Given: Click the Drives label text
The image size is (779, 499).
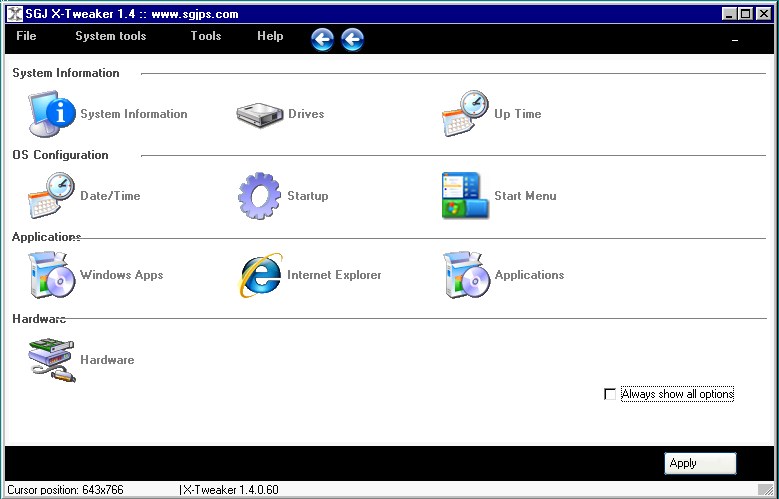Looking at the screenshot, I should [x=306, y=114].
